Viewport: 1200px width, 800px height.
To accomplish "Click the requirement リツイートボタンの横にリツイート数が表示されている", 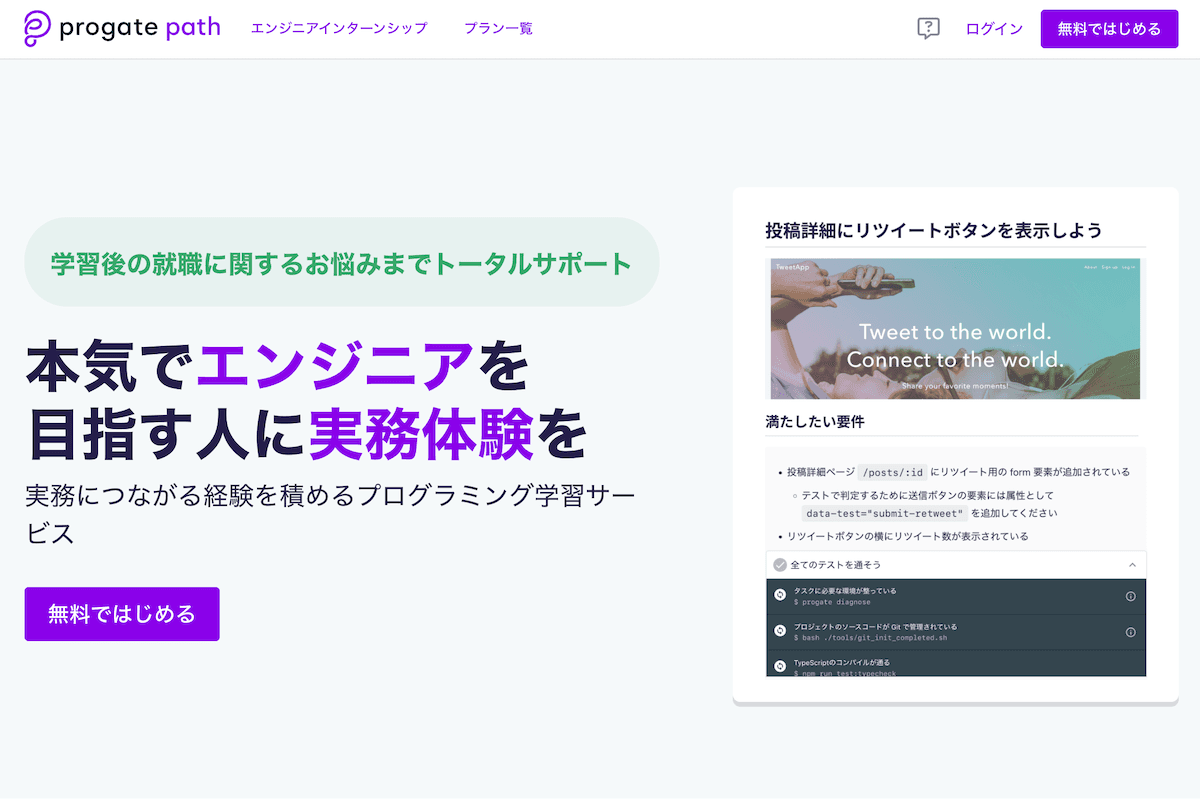I will point(907,536).
